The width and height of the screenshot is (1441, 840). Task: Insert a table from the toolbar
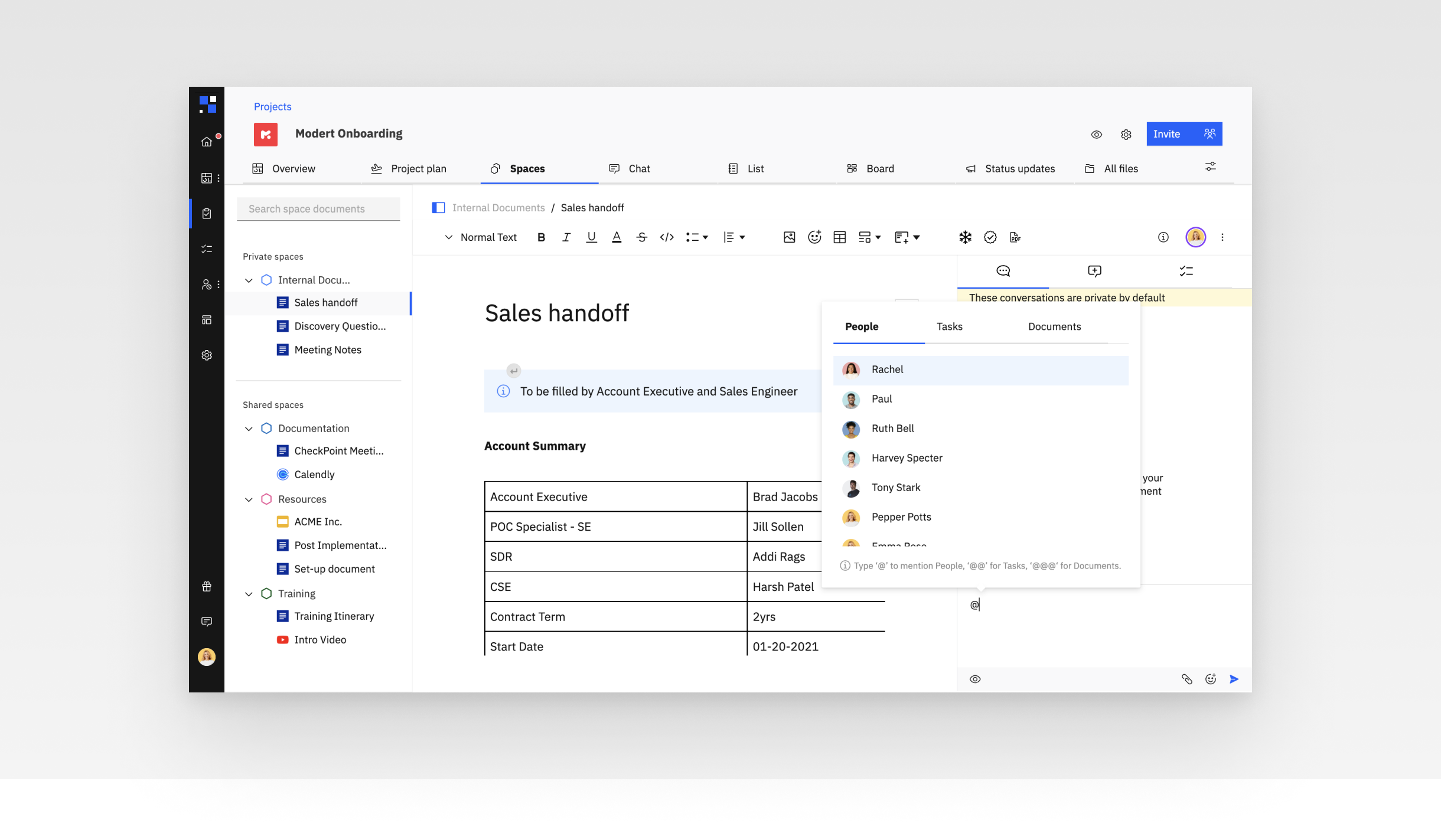pyautogui.click(x=839, y=237)
